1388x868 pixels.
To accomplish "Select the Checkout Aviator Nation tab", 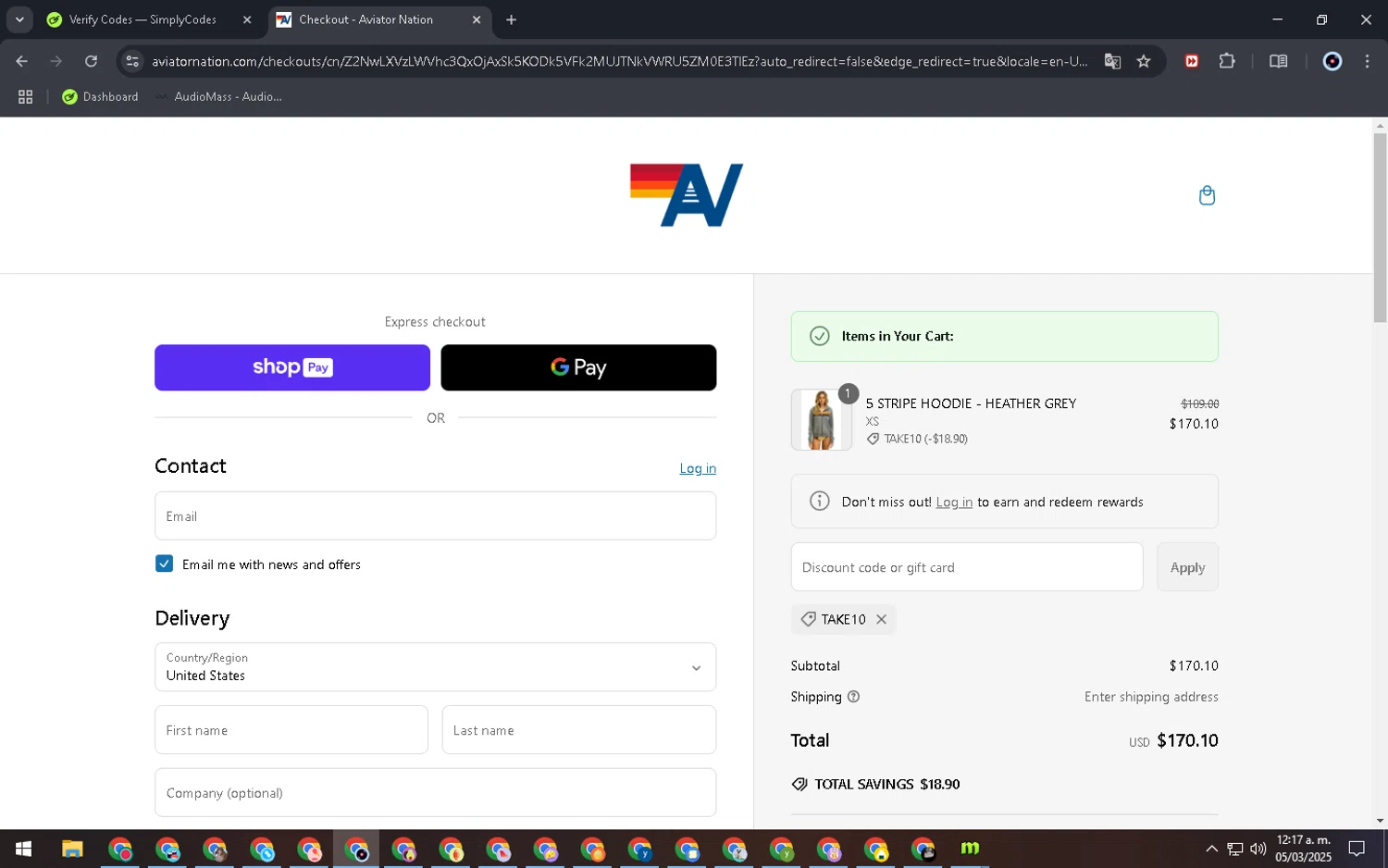I will pyautogui.click(x=366, y=19).
